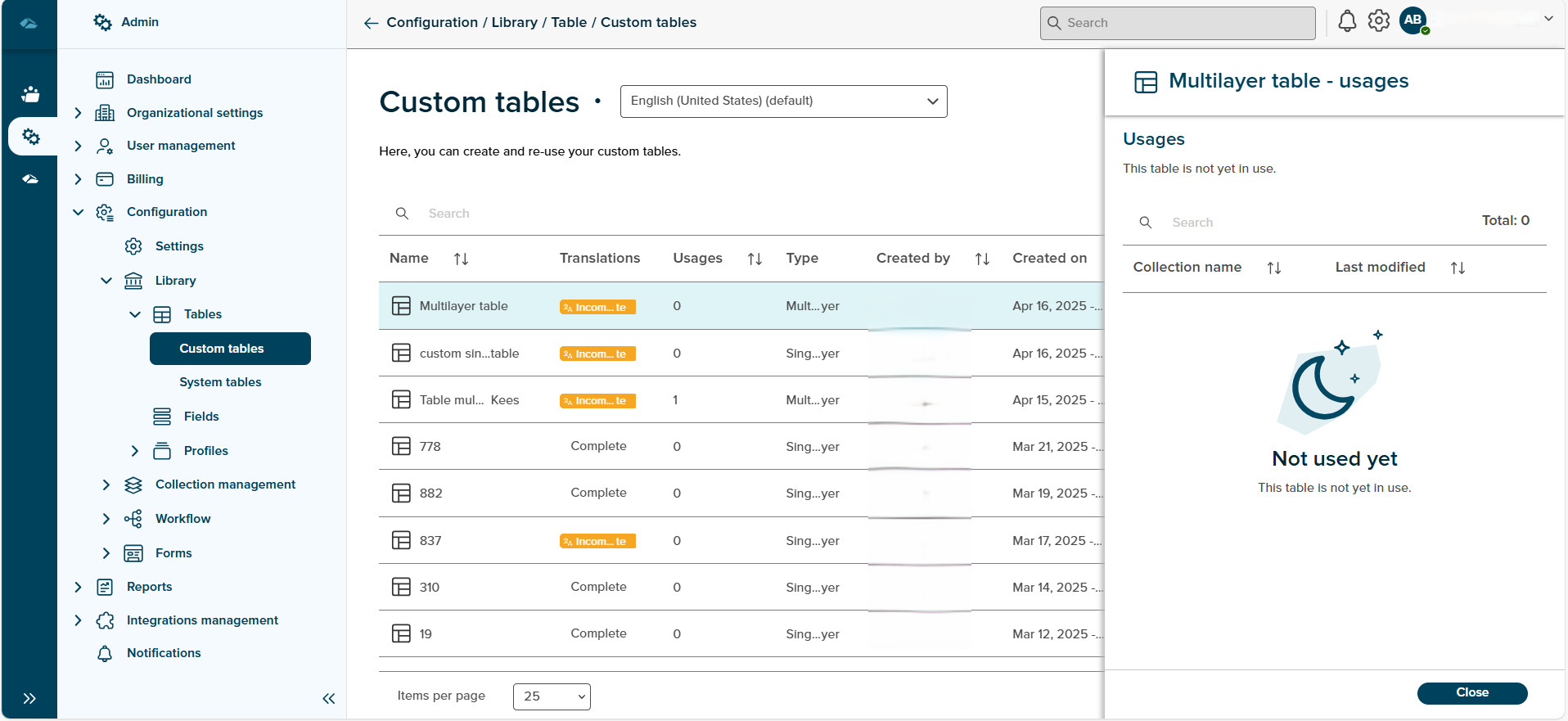Image resolution: width=1568 pixels, height=721 pixels.
Task: Expand the Organizational settings section
Action: (x=78, y=113)
